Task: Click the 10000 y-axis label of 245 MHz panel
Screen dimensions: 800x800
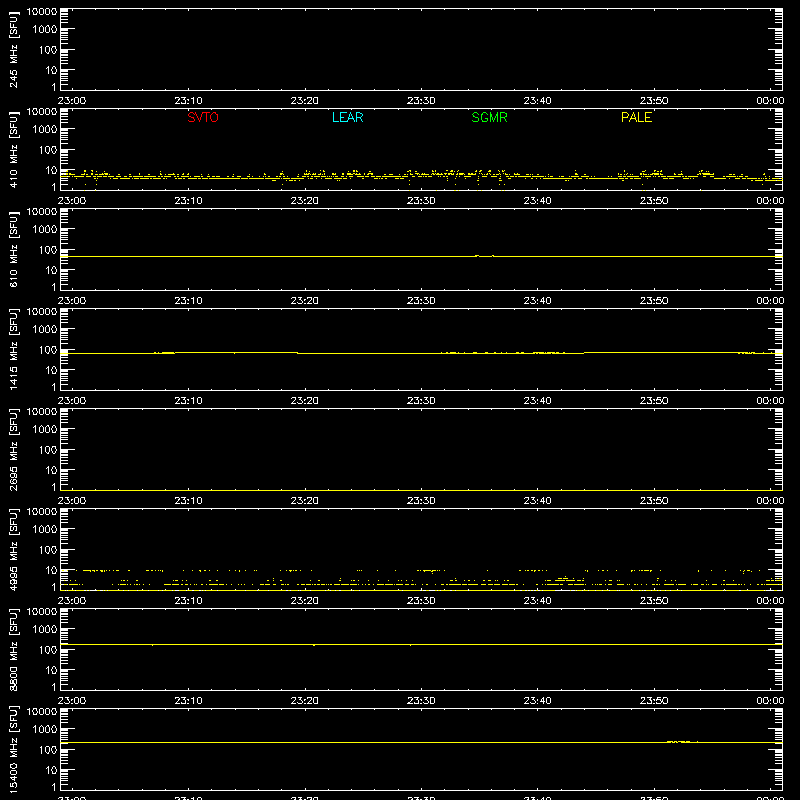Action: point(42,12)
